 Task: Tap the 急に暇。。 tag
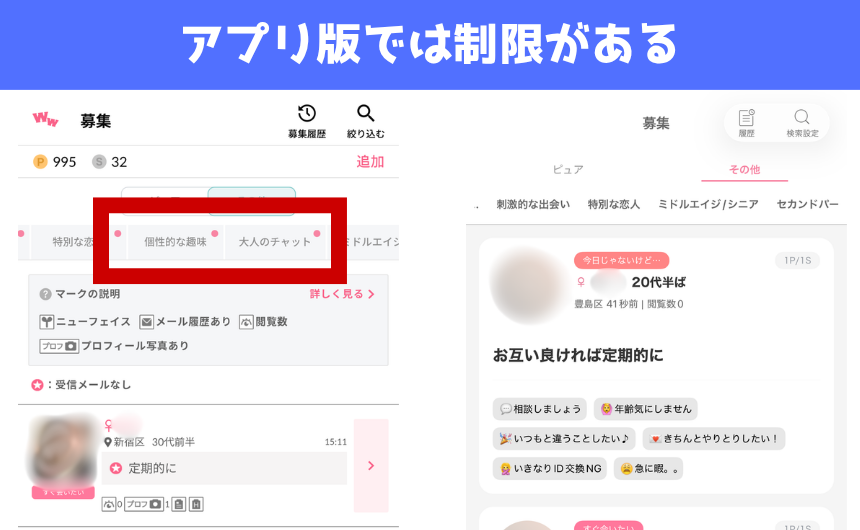[648, 469]
